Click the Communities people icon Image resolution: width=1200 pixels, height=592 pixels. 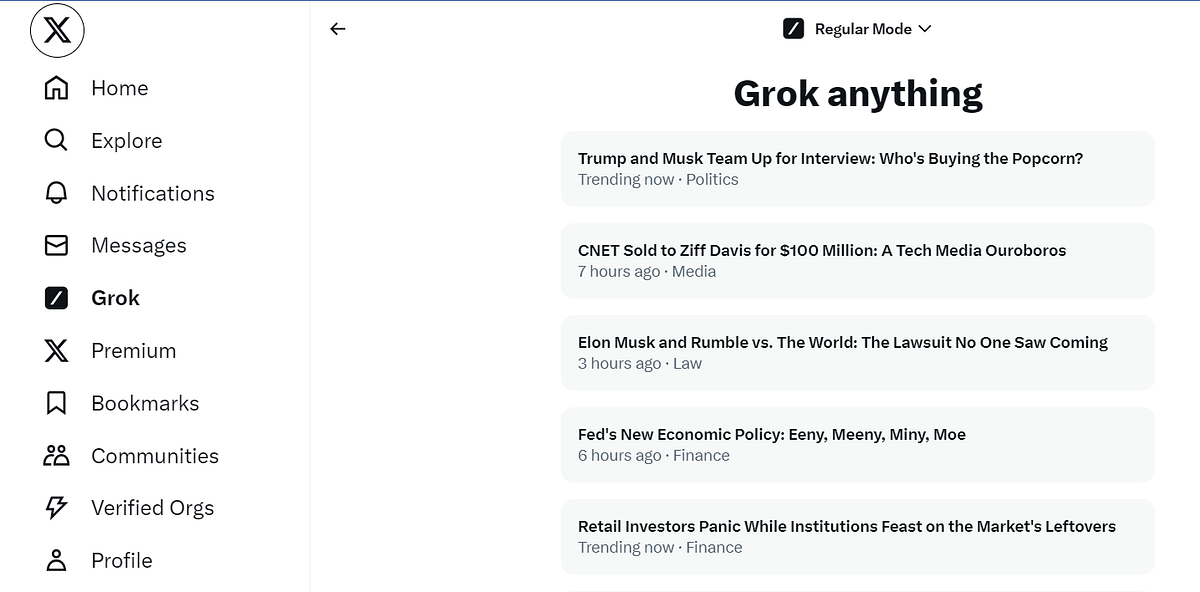(x=56, y=455)
